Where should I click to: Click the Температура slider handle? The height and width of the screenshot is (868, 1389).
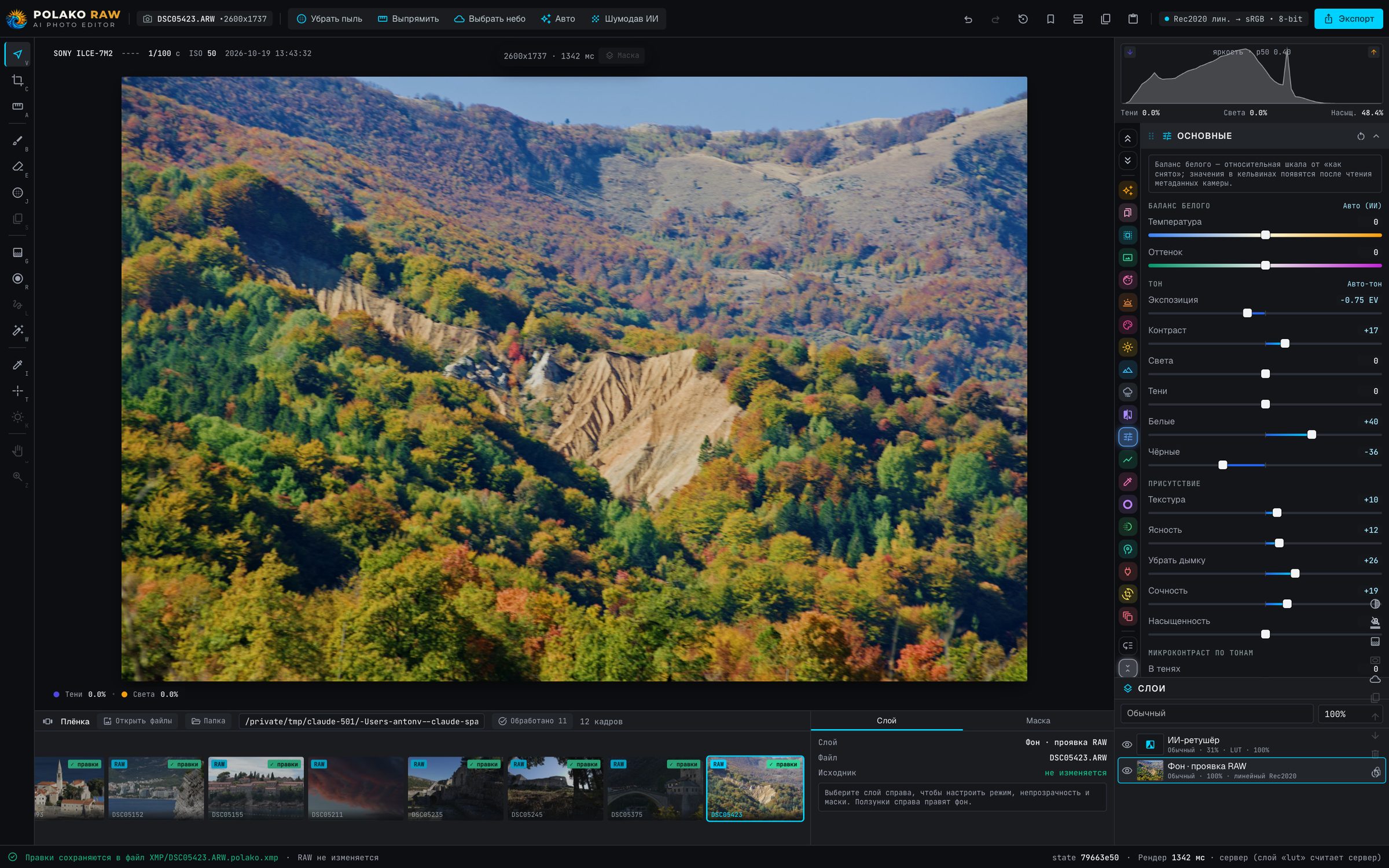pos(1265,235)
